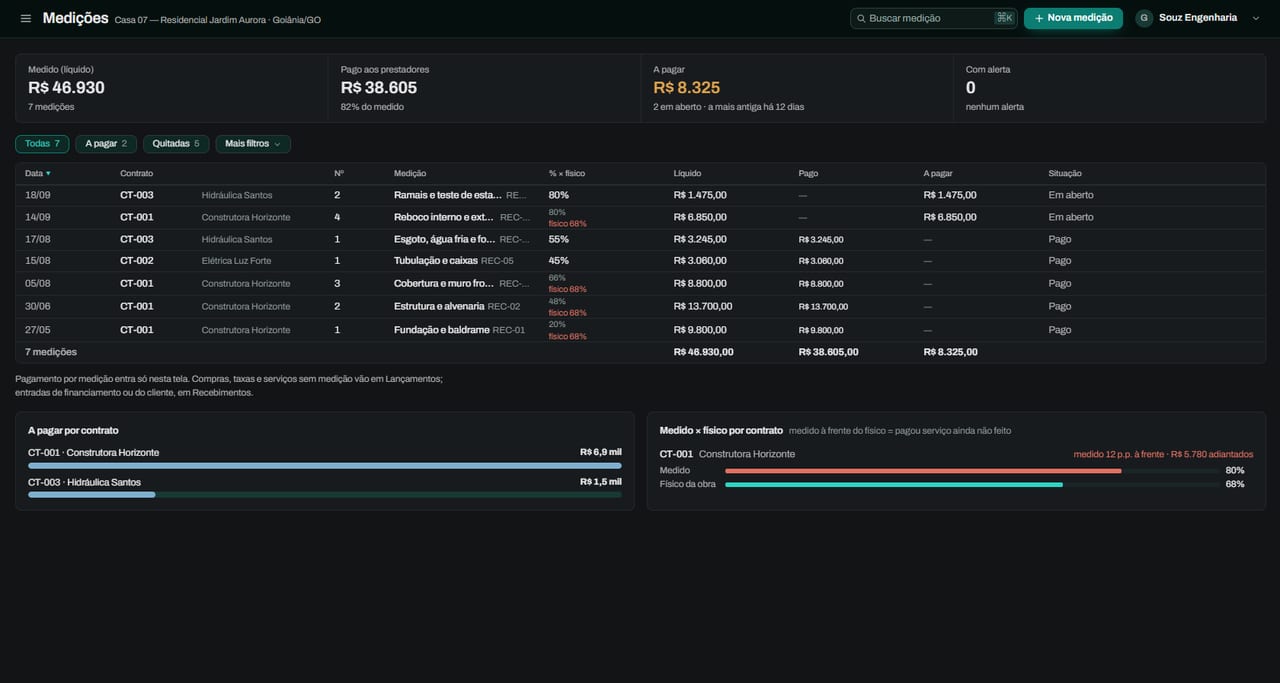Select the Todas 7 filter tab
The height and width of the screenshot is (683, 1280).
[42, 144]
